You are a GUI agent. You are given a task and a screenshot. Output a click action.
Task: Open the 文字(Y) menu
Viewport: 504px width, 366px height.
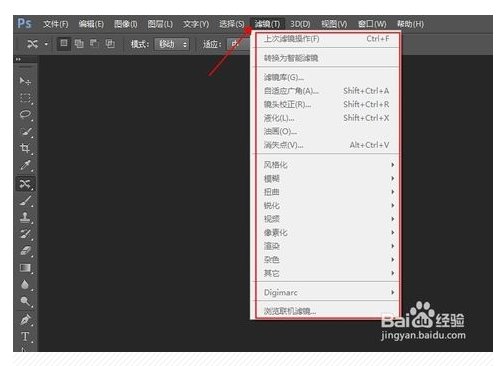click(x=196, y=24)
